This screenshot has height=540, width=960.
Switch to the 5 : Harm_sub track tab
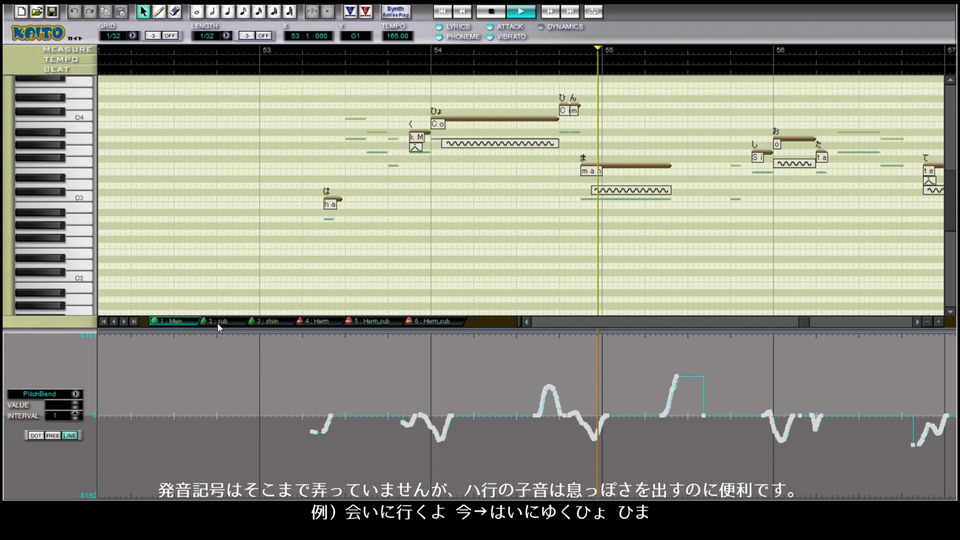(372, 321)
